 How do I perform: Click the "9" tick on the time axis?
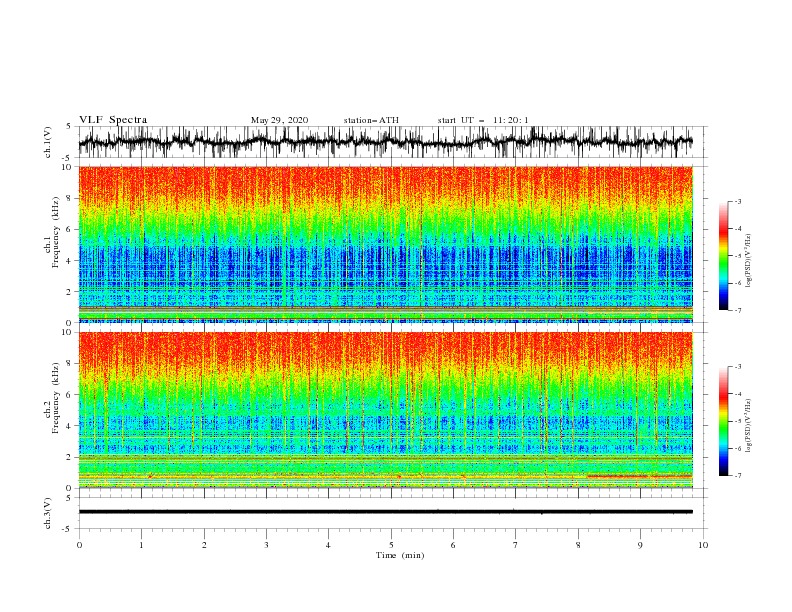point(640,545)
